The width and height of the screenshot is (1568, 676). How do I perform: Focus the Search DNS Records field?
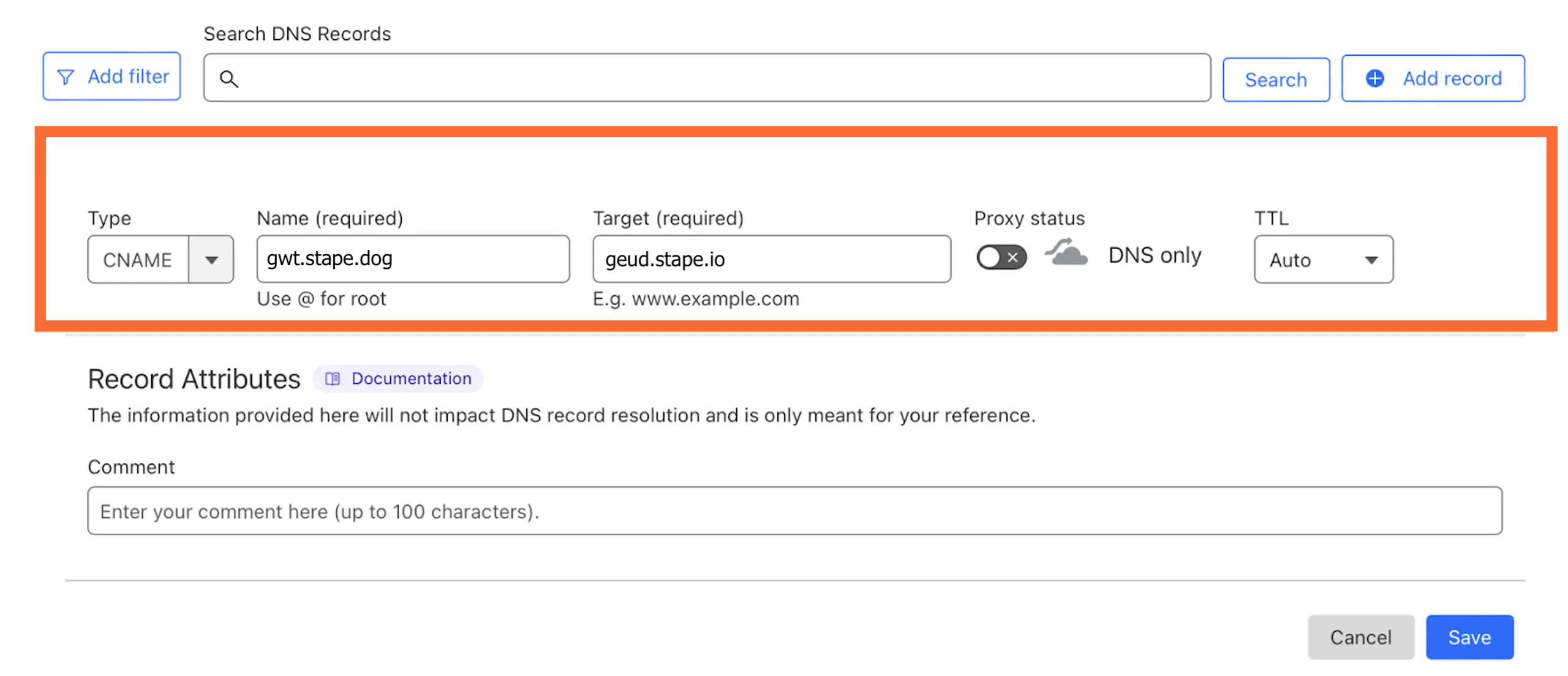(706, 78)
